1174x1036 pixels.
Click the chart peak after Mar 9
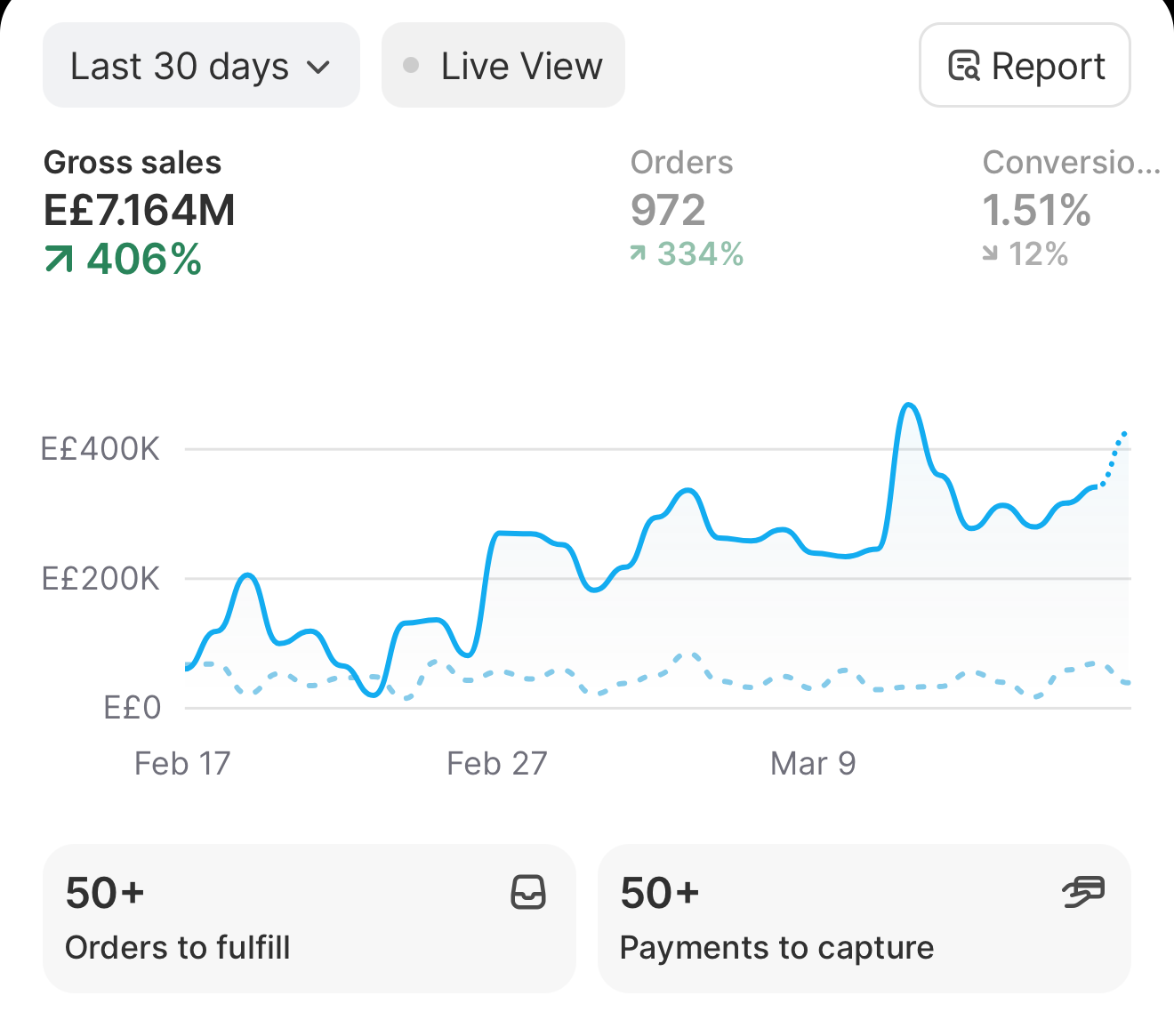908,406
